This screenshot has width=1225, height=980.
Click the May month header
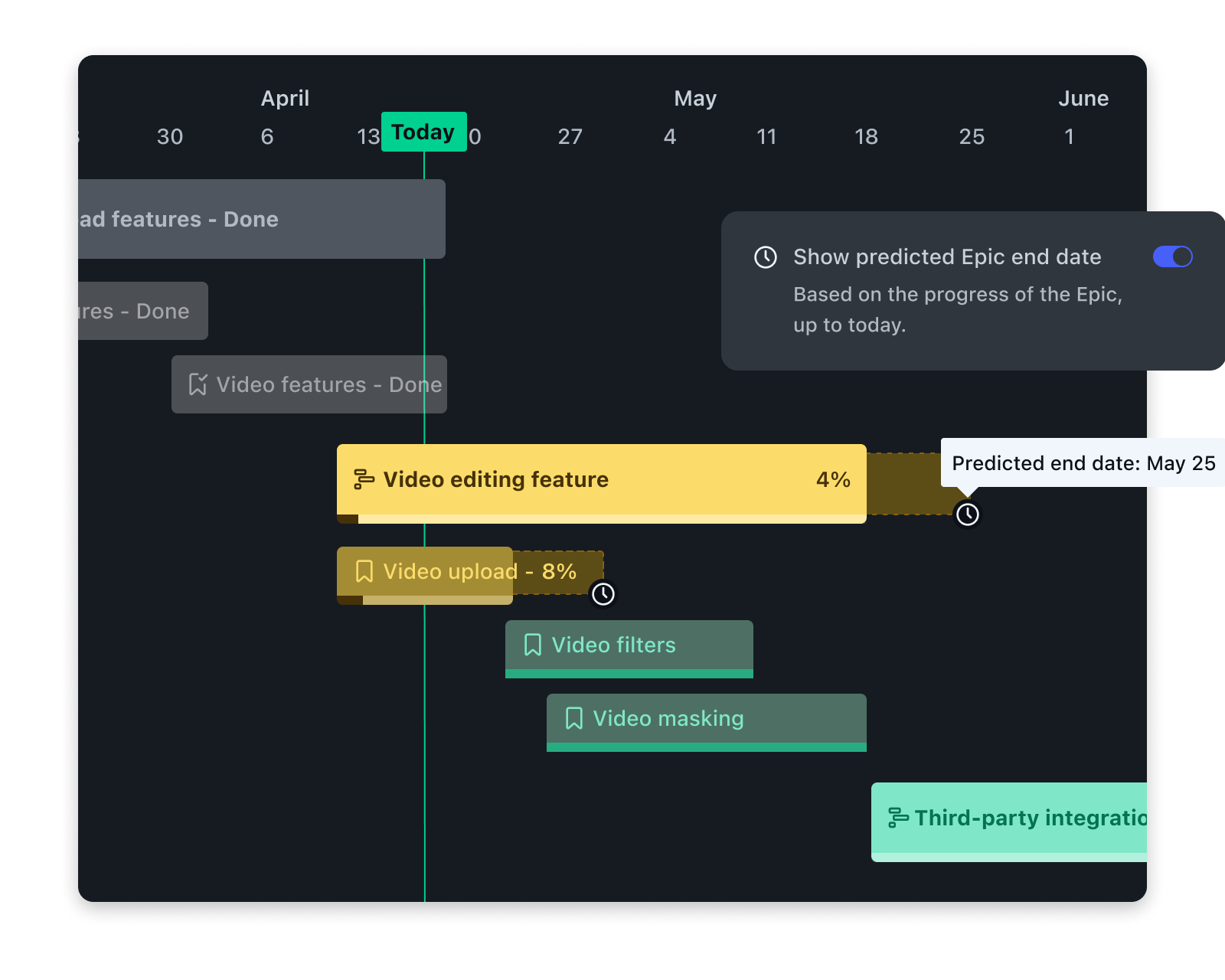pos(694,98)
